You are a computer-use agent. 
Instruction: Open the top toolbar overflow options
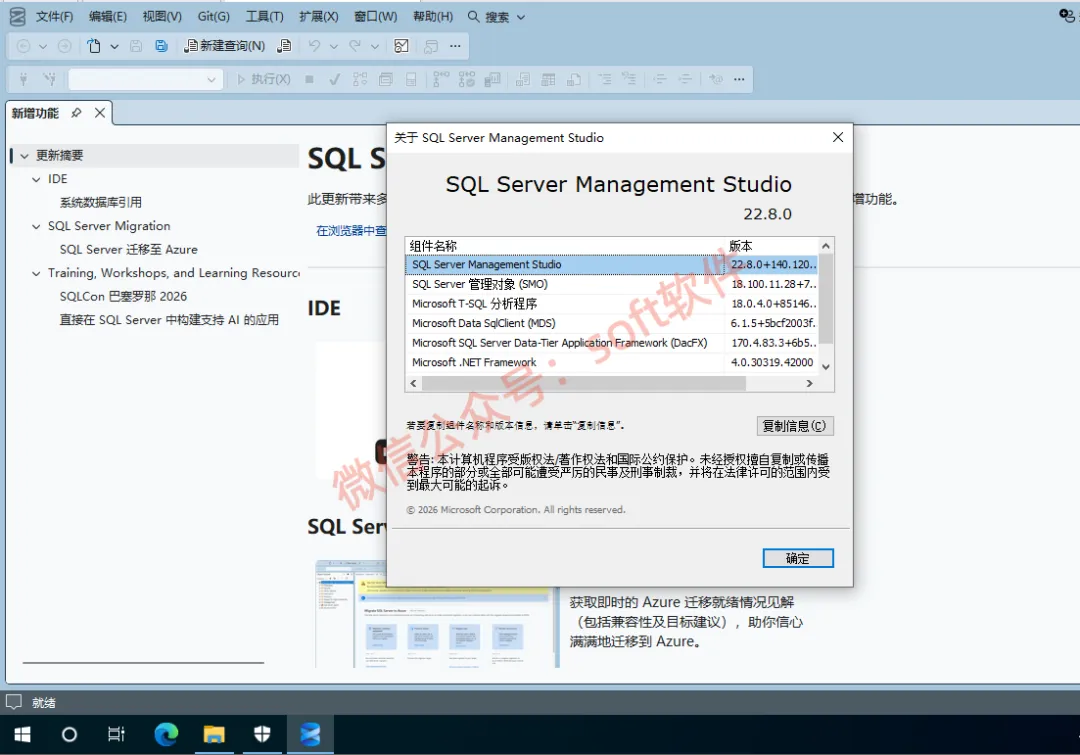tap(455, 46)
